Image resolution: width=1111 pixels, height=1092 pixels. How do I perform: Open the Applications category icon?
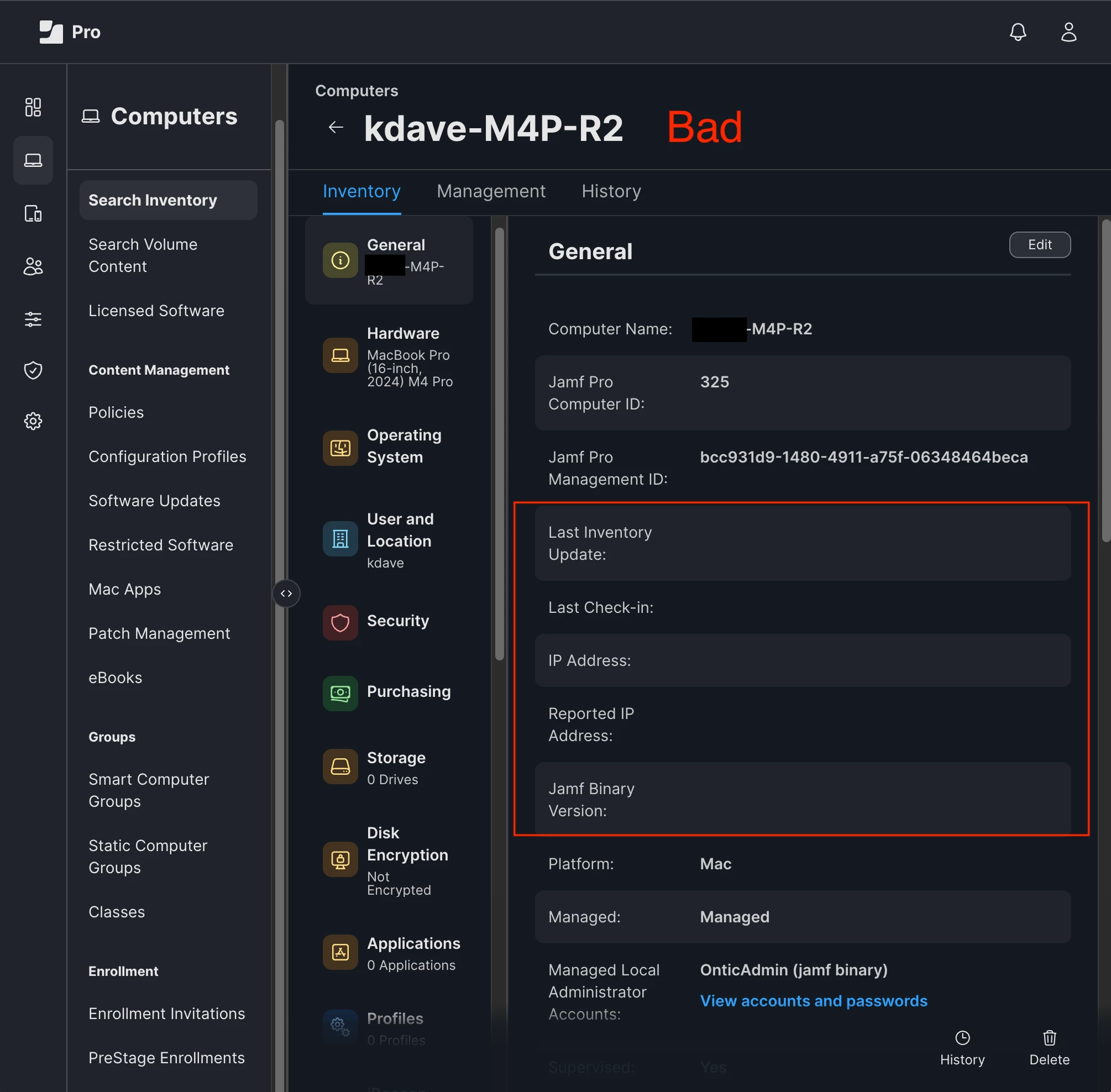pos(340,952)
